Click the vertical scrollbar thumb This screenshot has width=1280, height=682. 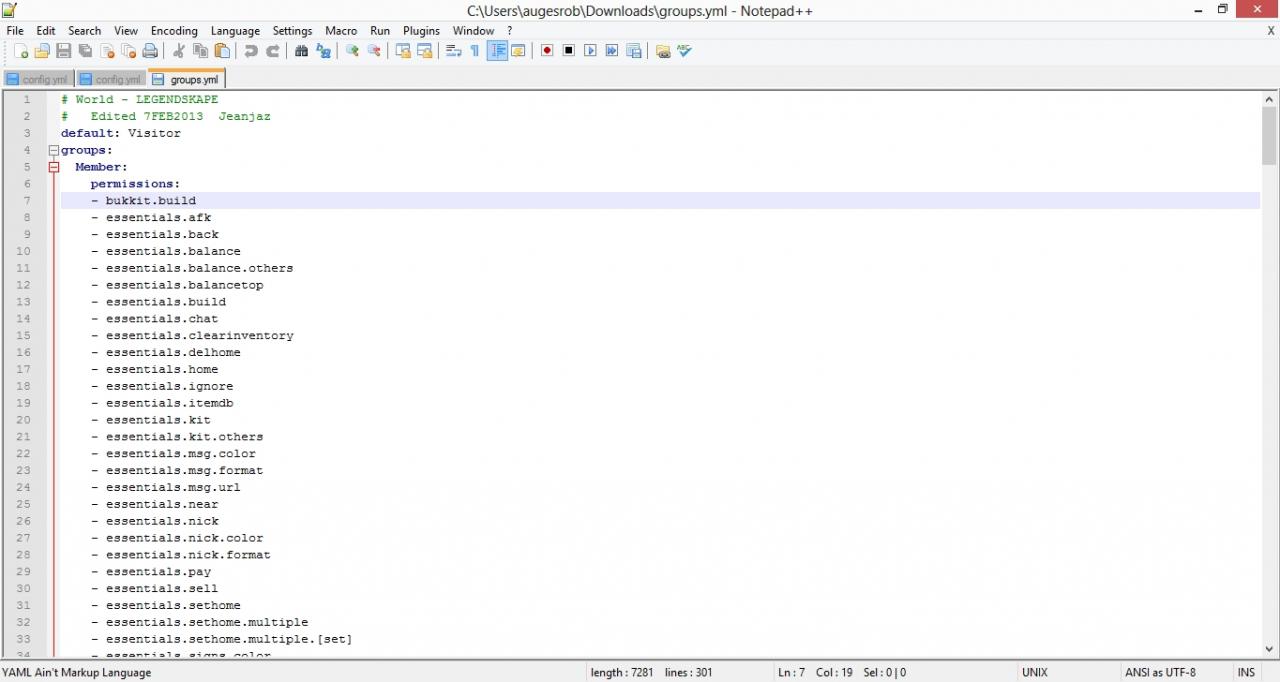[1270, 136]
